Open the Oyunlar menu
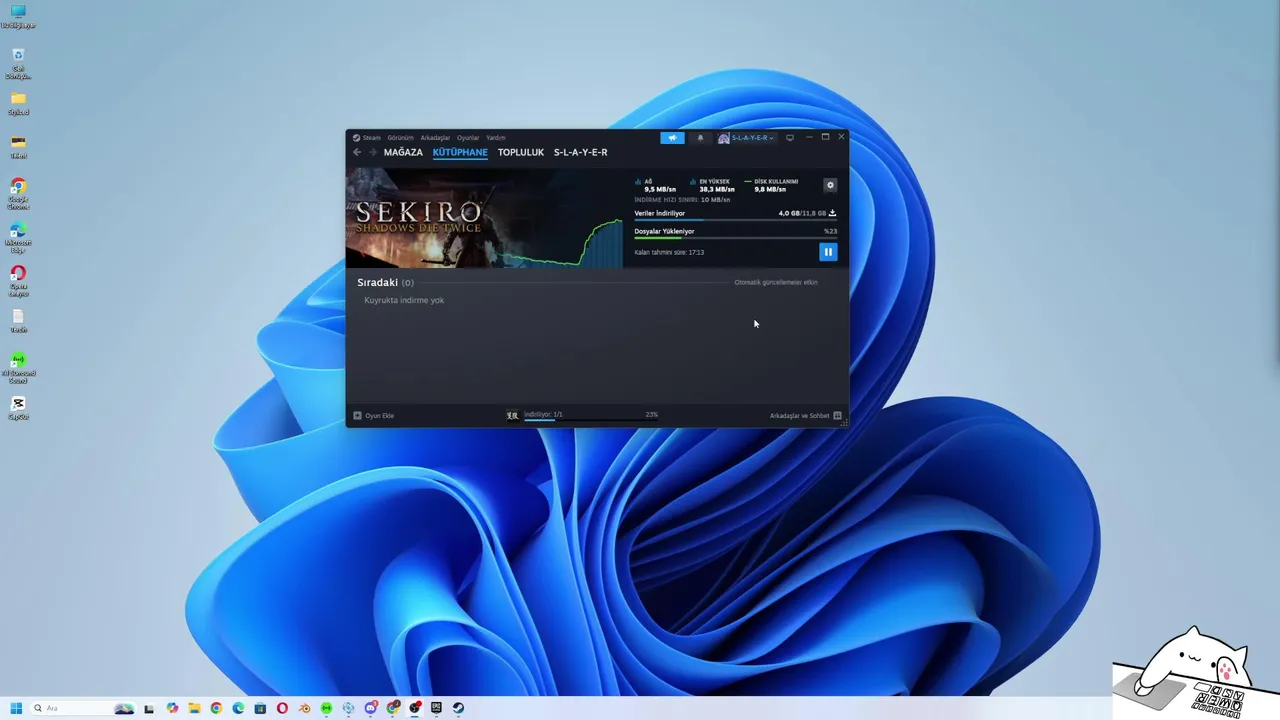The width and height of the screenshot is (1280, 720). click(x=468, y=138)
